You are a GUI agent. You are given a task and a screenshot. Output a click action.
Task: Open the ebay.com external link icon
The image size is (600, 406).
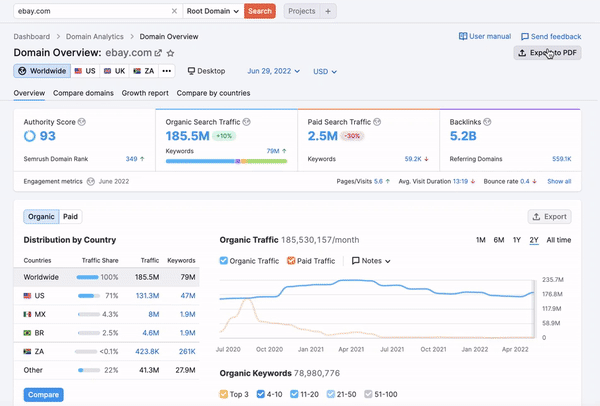tap(158, 53)
